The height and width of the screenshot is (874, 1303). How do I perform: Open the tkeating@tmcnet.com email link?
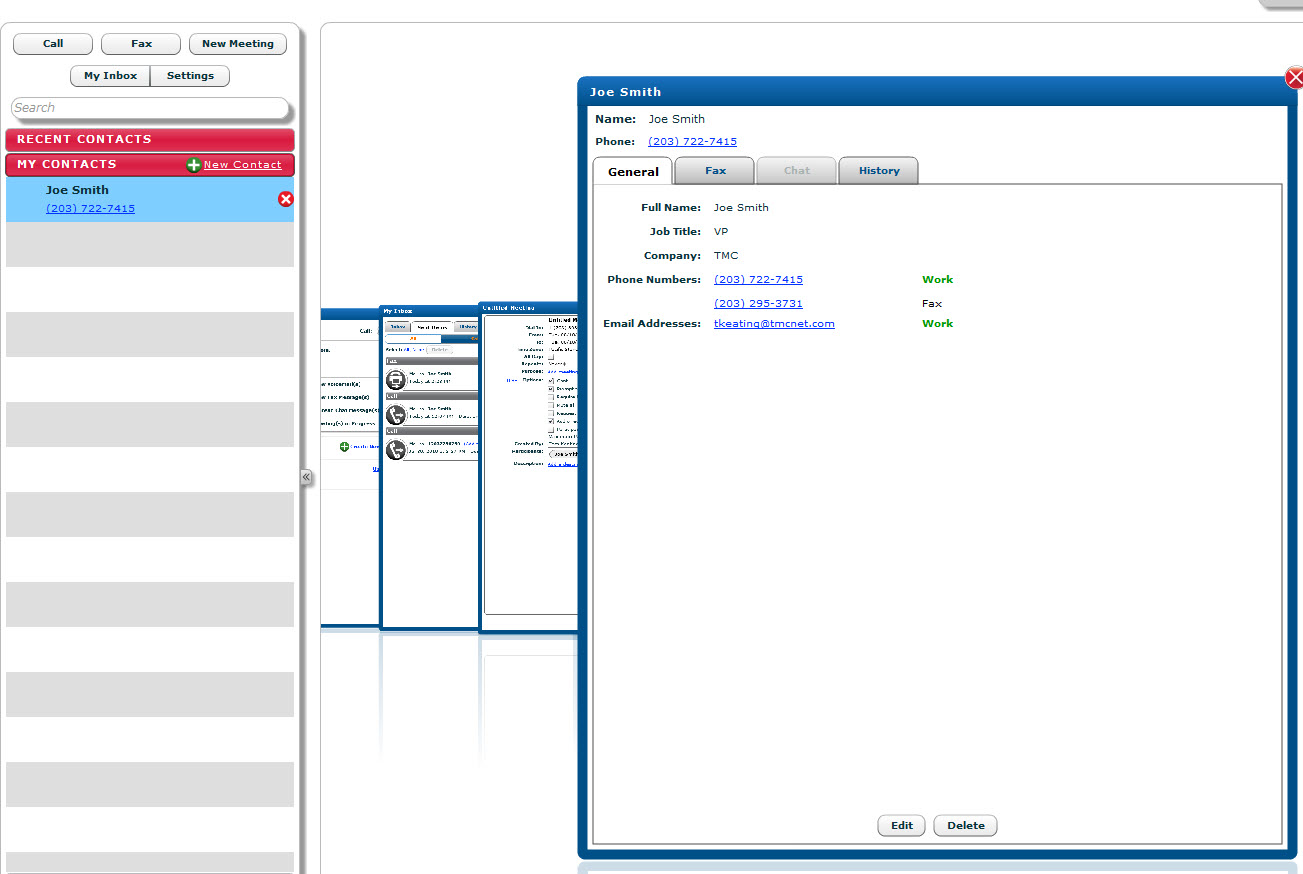[x=774, y=324]
